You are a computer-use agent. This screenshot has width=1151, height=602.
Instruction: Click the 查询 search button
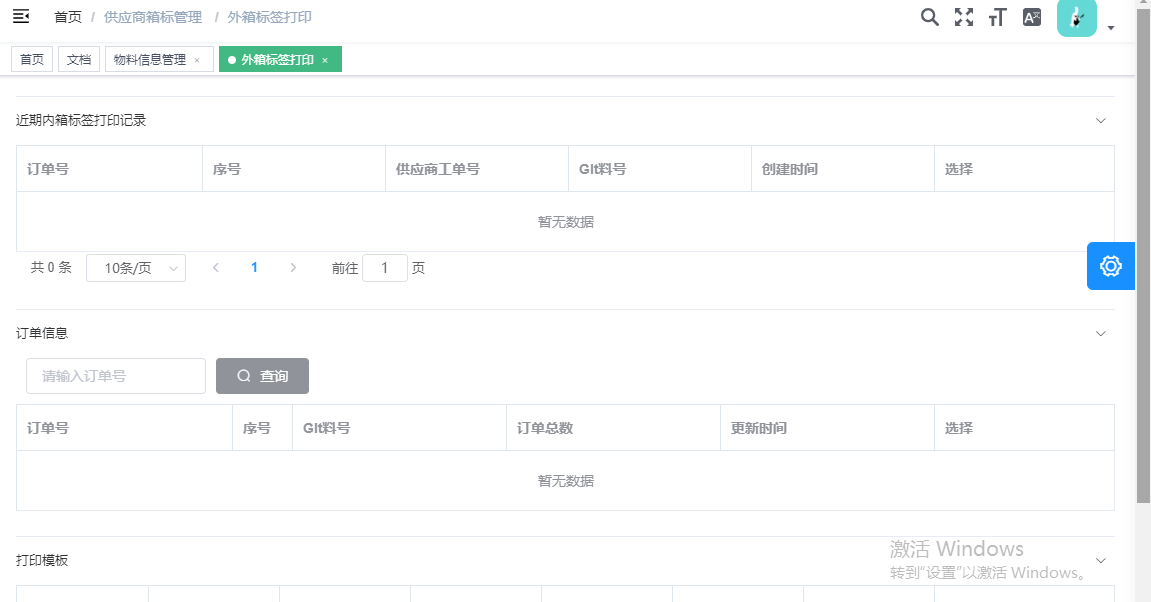(262, 376)
